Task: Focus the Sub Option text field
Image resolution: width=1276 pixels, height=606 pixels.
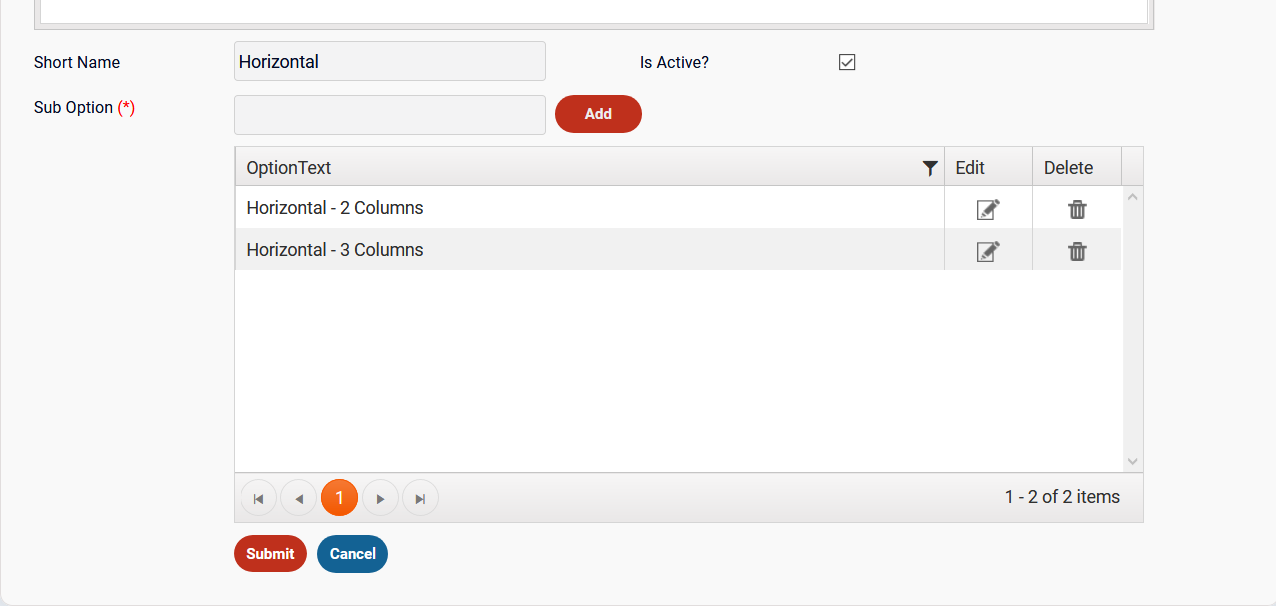Action: pos(390,115)
